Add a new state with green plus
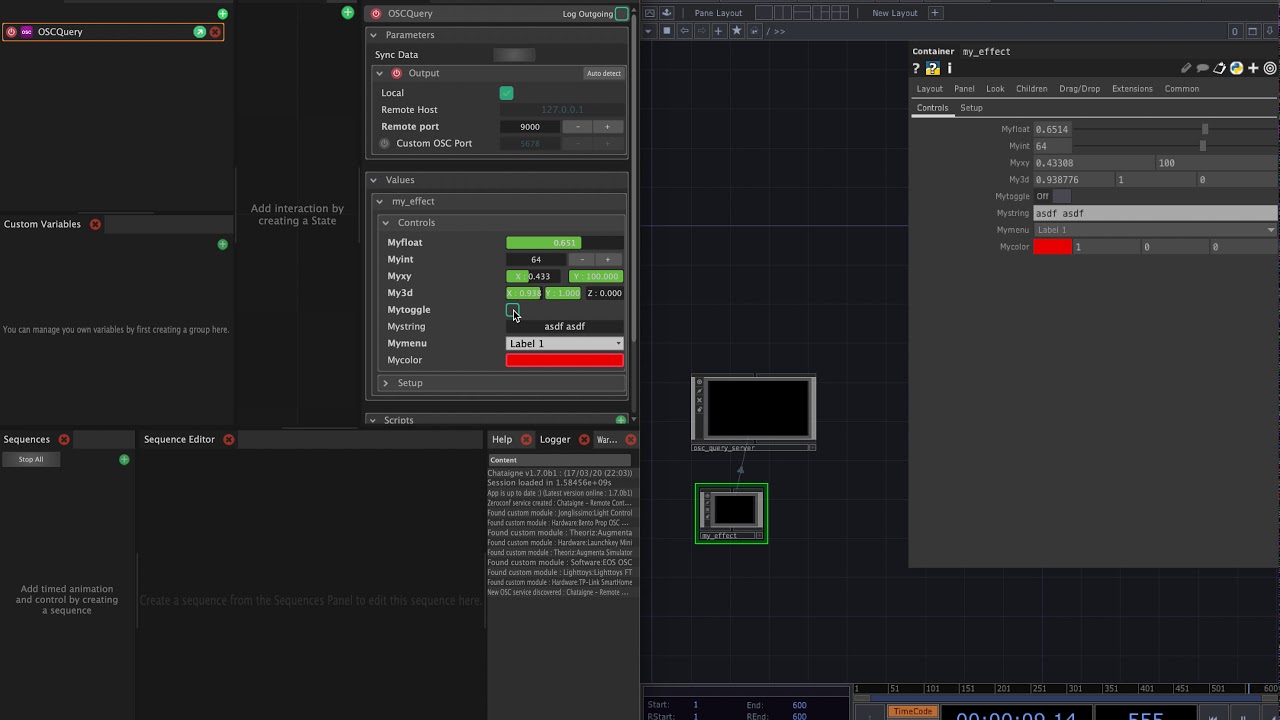Image resolution: width=1280 pixels, height=720 pixels. tap(347, 13)
